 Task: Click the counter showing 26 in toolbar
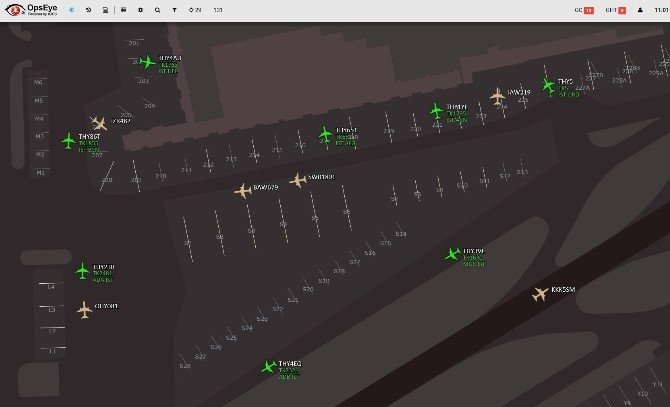coord(195,10)
